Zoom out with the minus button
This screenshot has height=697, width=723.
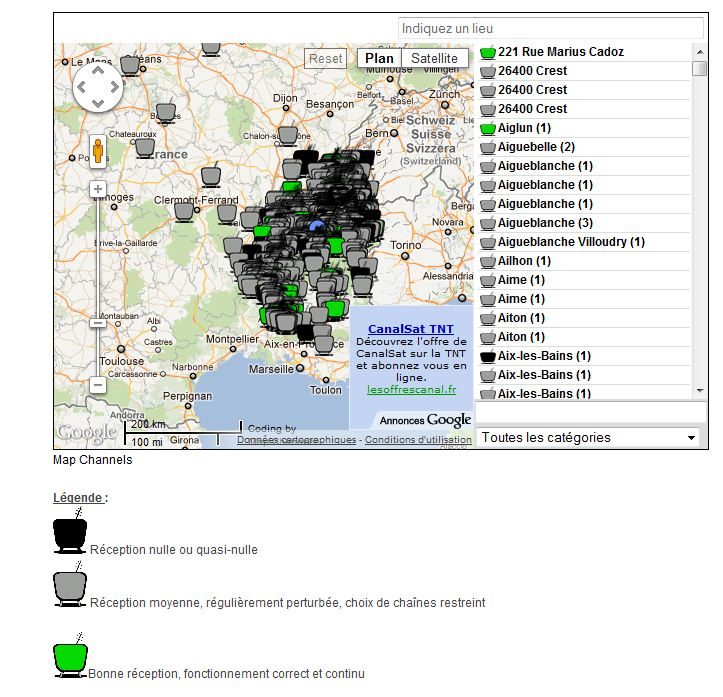98,385
